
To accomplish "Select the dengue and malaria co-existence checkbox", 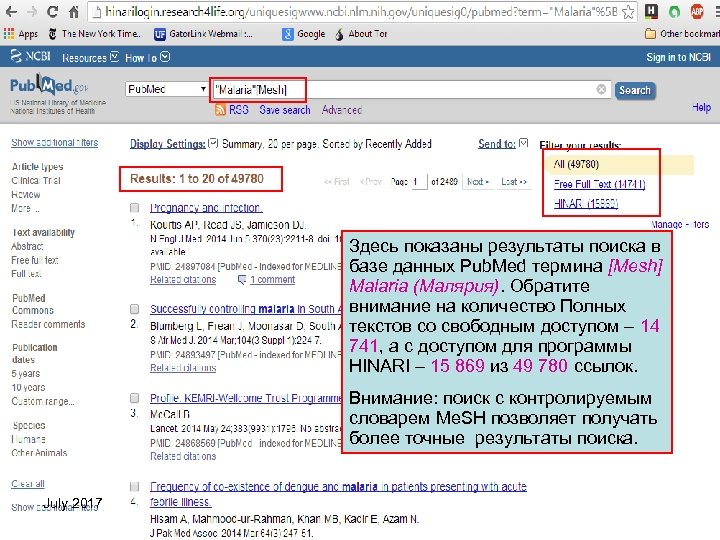I will [x=135, y=486].
